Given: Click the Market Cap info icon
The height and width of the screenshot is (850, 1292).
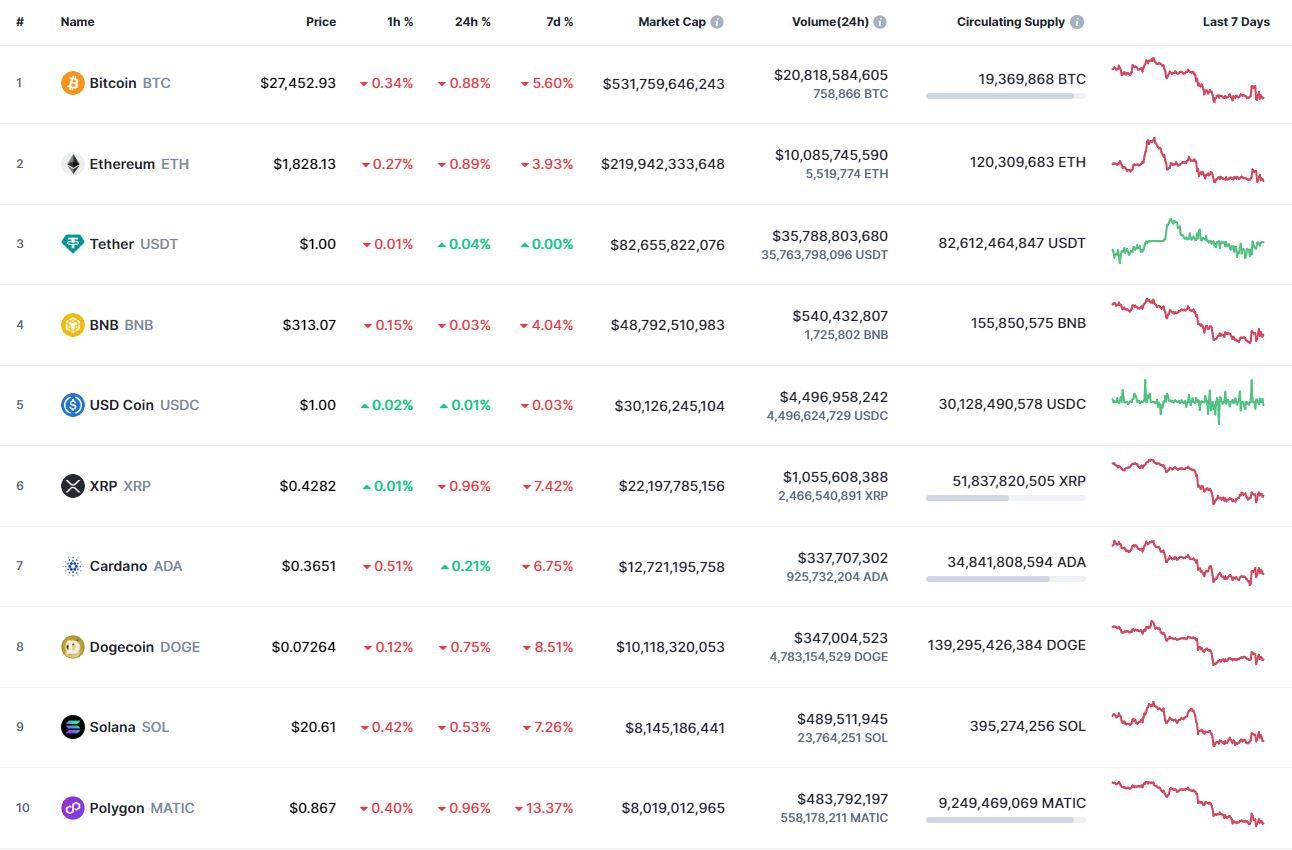Looking at the screenshot, I should 717,22.
